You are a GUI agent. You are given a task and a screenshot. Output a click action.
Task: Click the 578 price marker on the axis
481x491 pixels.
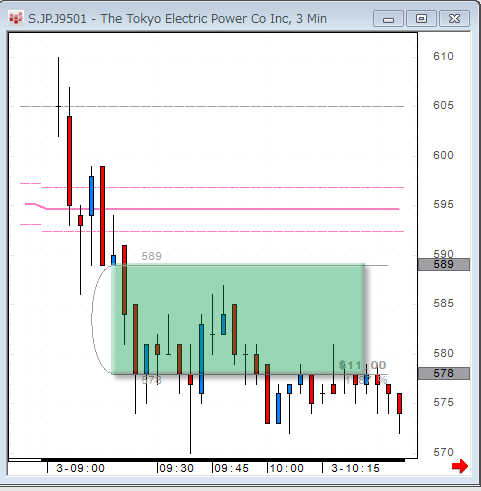444,373
